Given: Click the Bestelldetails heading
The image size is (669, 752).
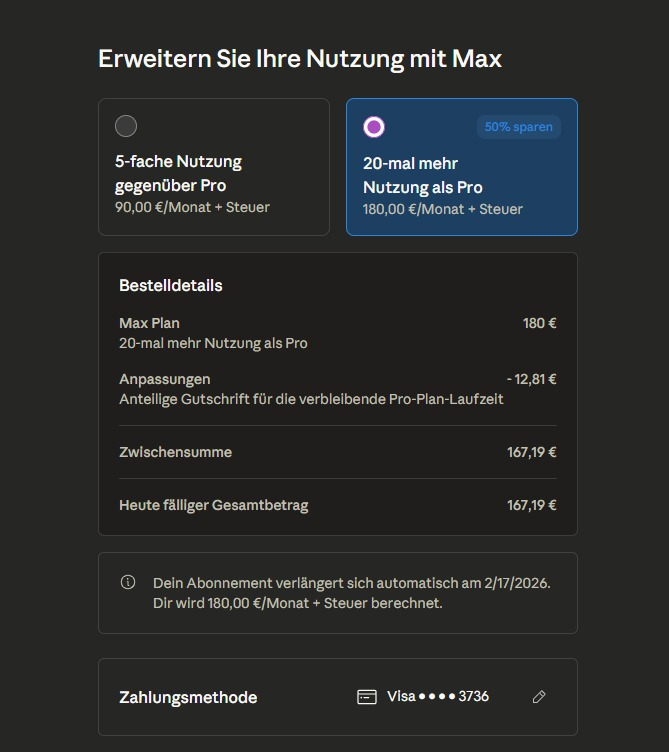Looking at the screenshot, I should [x=171, y=285].
